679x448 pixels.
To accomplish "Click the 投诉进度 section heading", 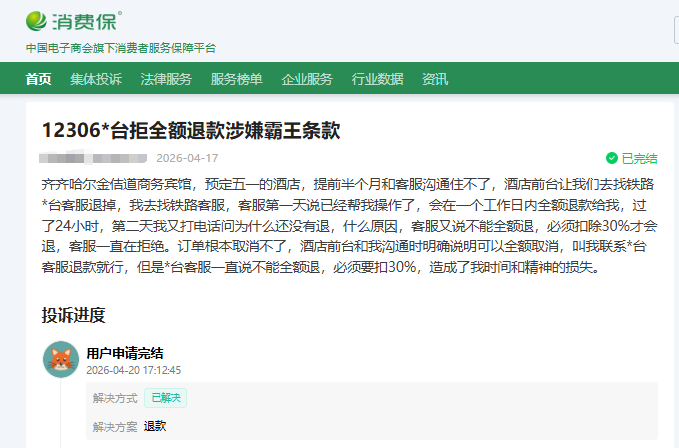I will pos(73,315).
